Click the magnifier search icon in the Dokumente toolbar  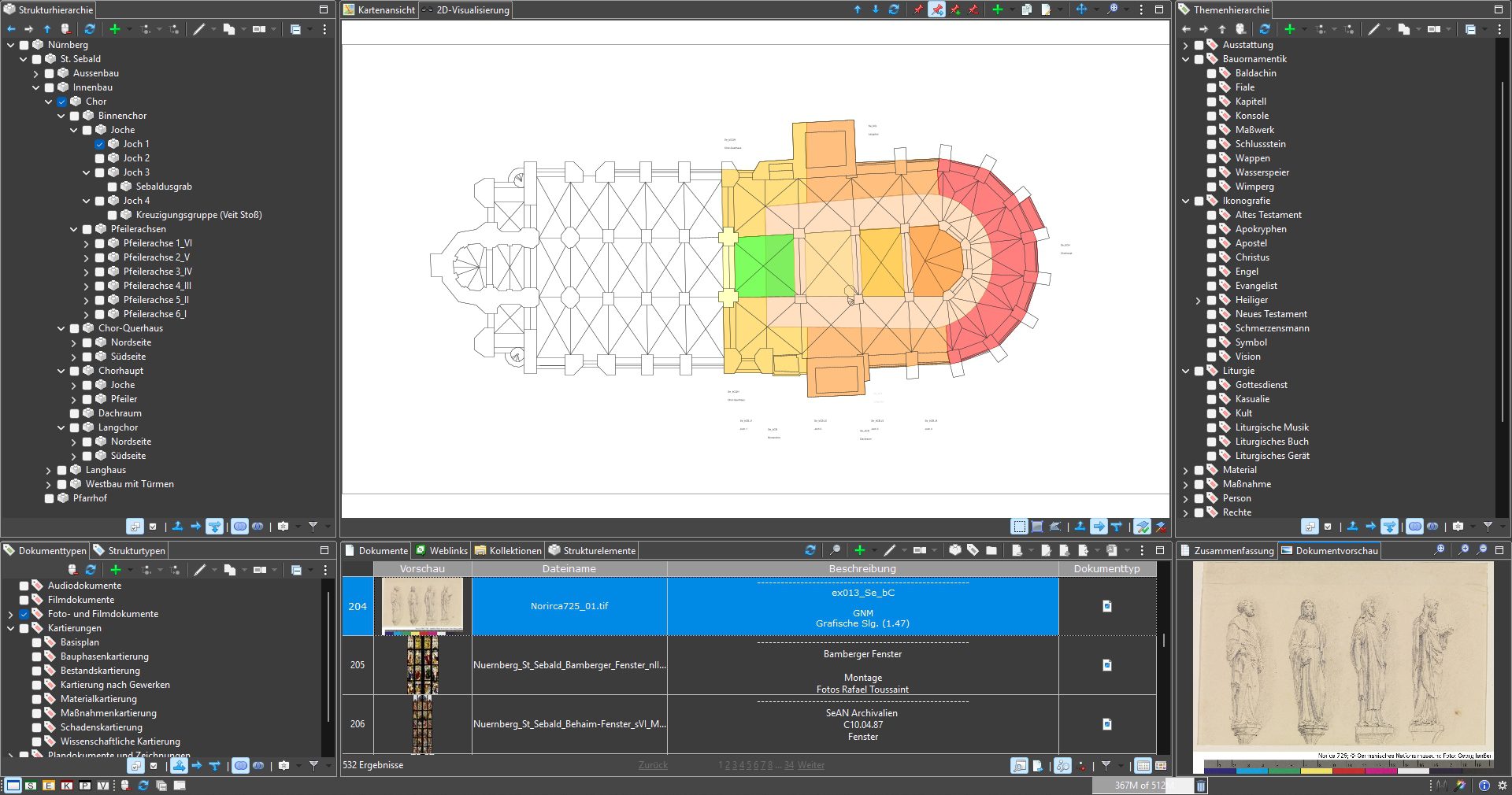[x=836, y=550]
